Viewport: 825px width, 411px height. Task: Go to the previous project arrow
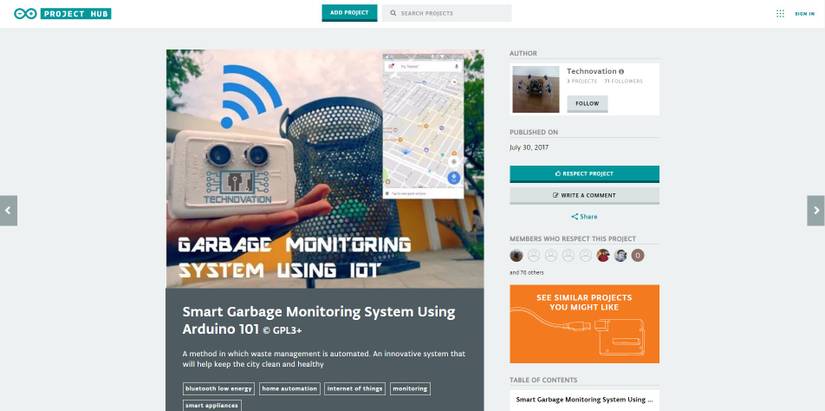8,210
